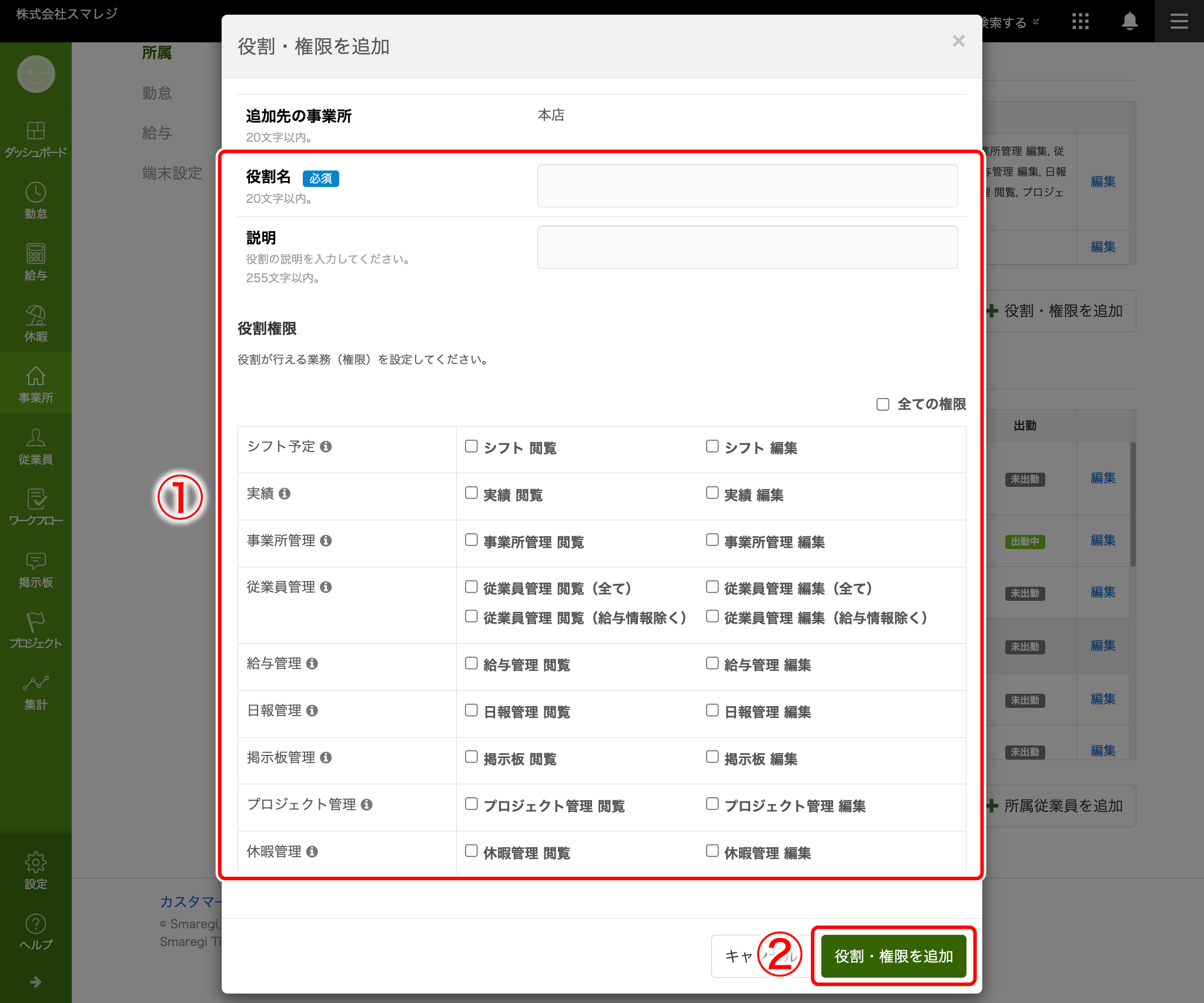
Task: Close the 役割・権限を追加 dialog with X
Action: coord(958,41)
